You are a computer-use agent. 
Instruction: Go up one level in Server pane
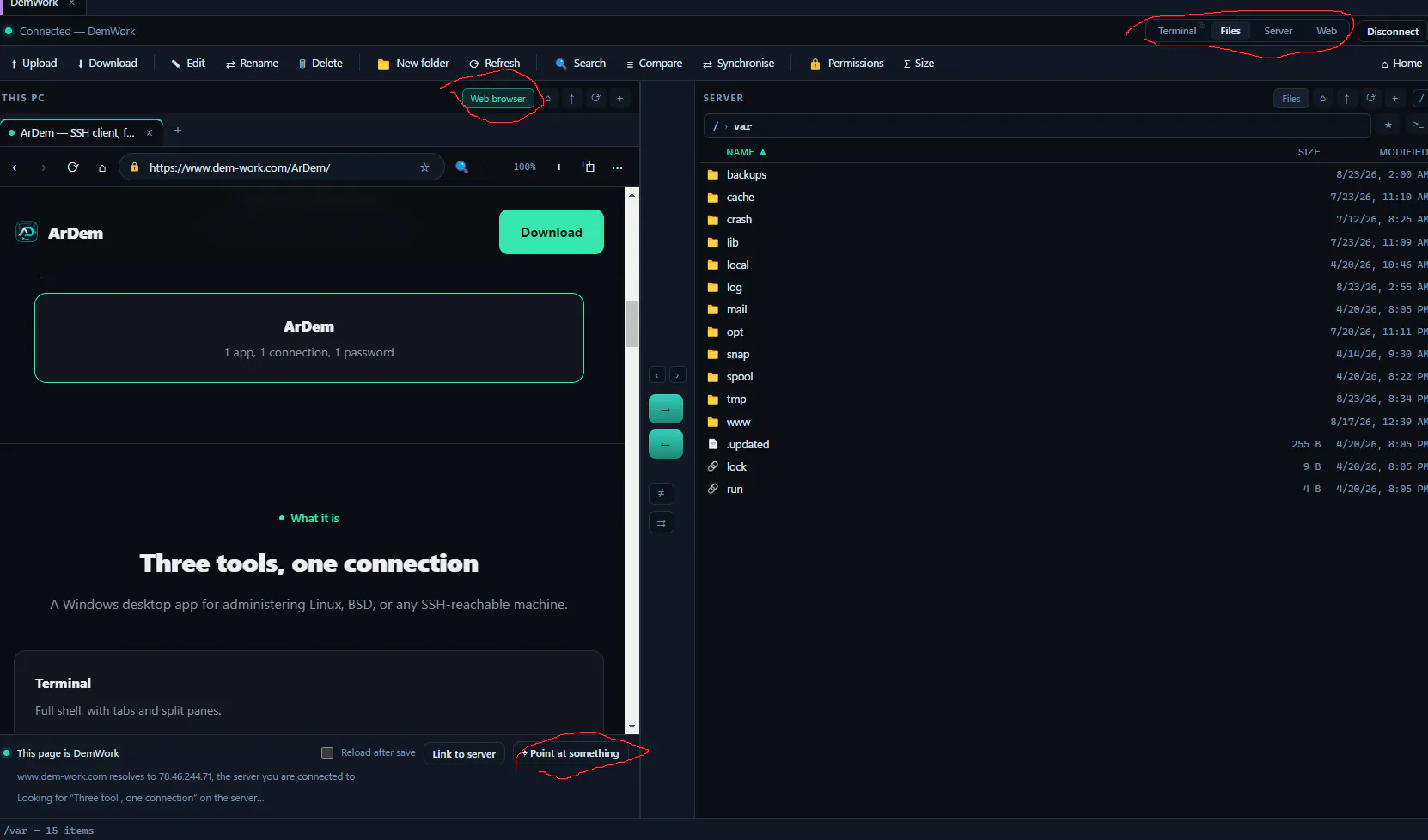(x=1346, y=99)
